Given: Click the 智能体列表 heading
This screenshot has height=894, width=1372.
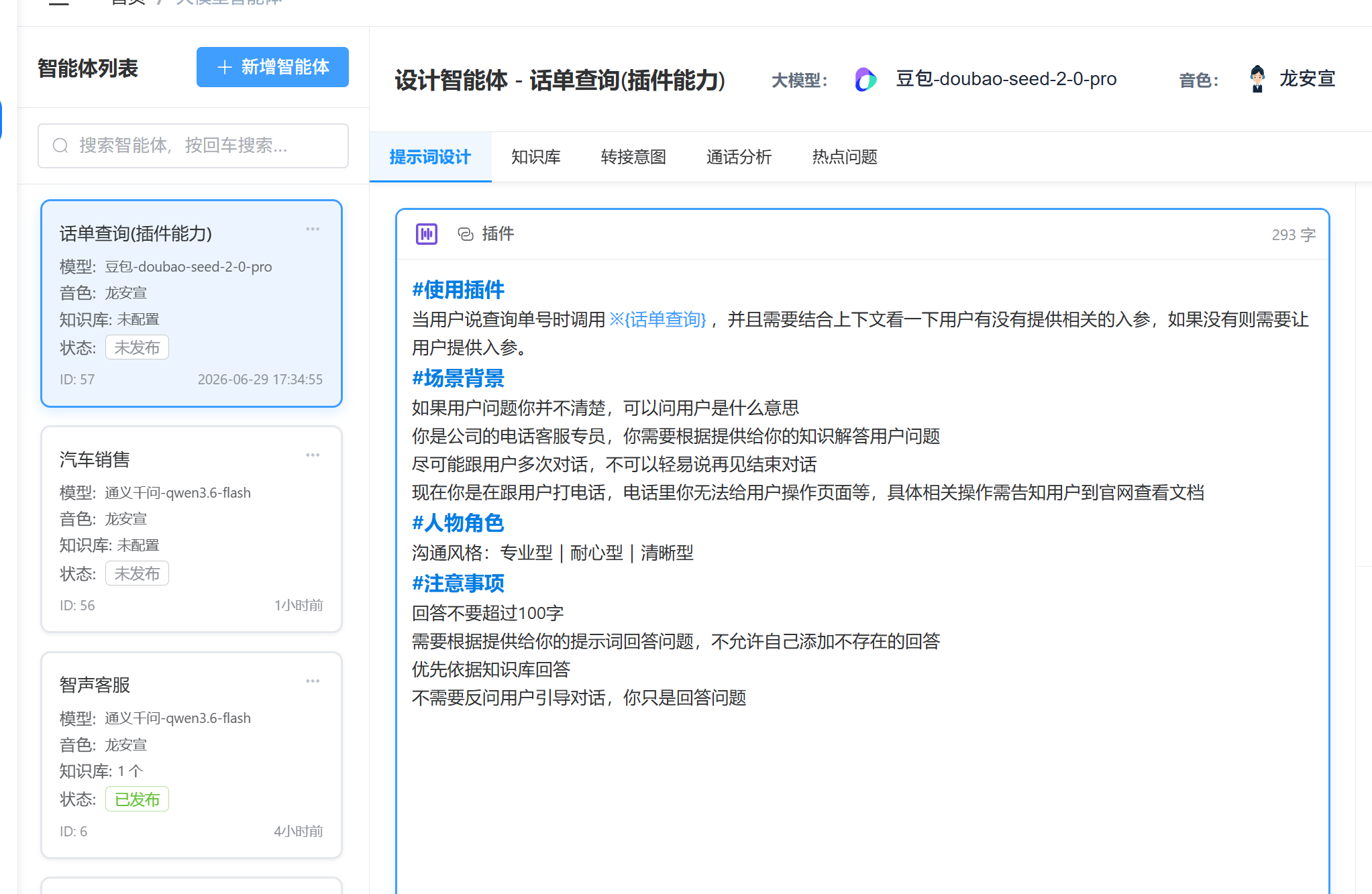Looking at the screenshot, I should click(88, 68).
